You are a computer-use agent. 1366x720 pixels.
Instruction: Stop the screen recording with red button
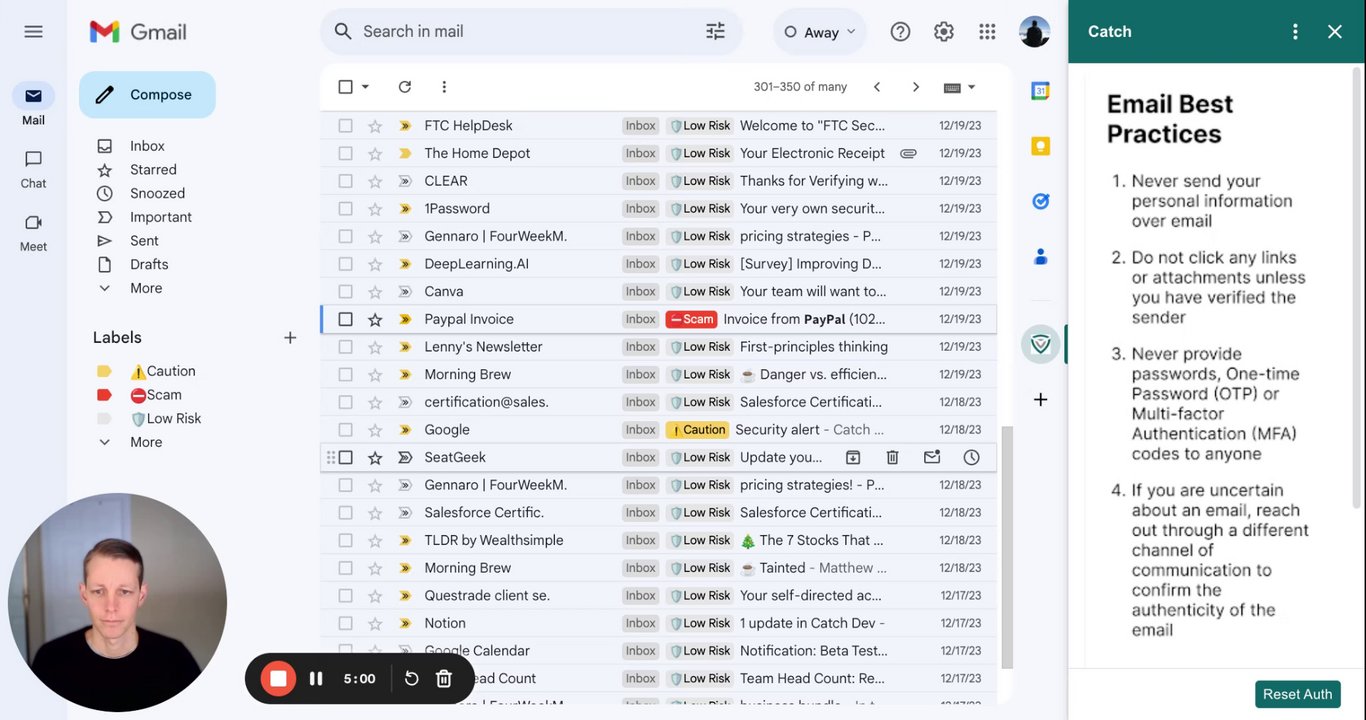pos(278,678)
